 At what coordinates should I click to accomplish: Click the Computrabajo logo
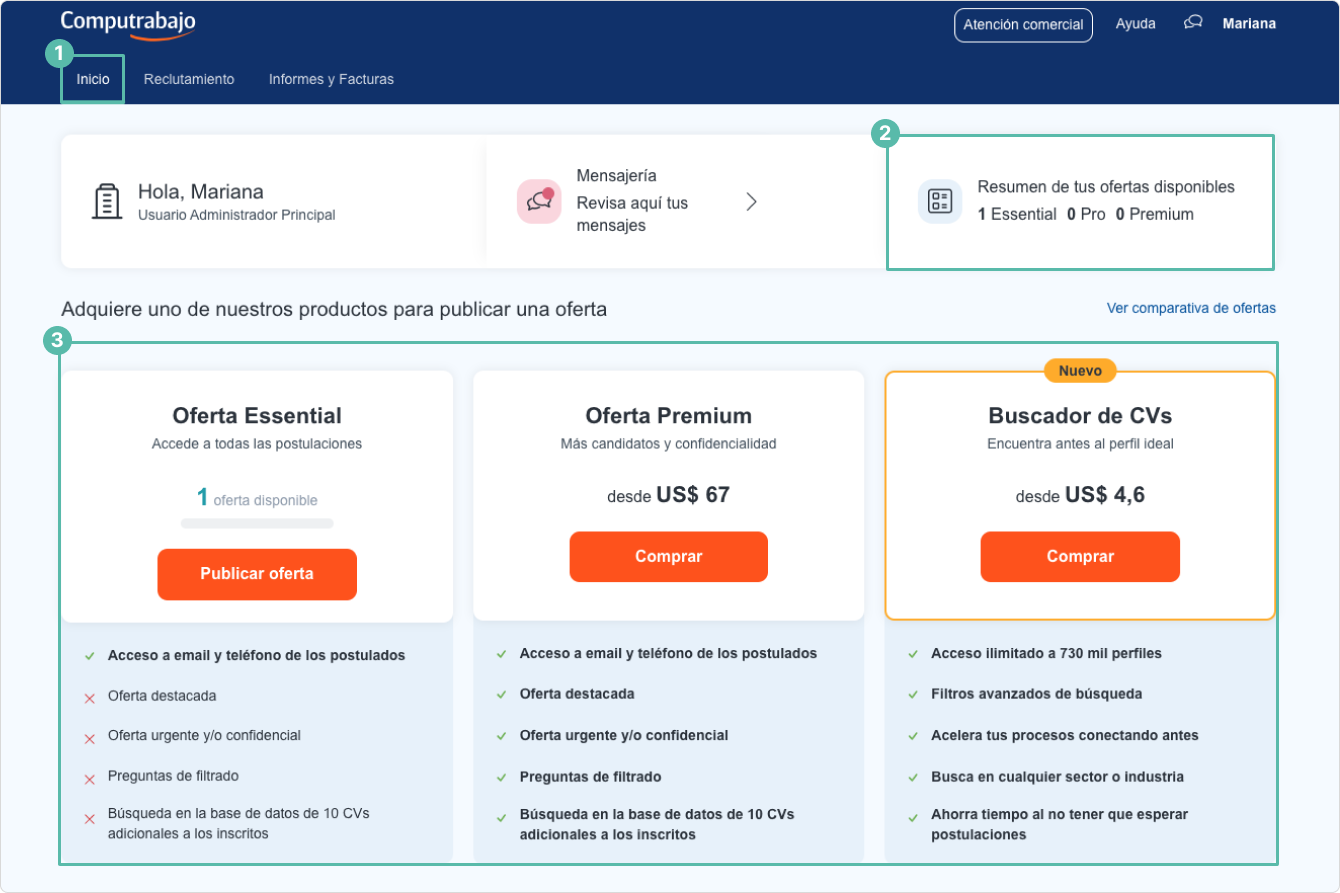[126, 20]
